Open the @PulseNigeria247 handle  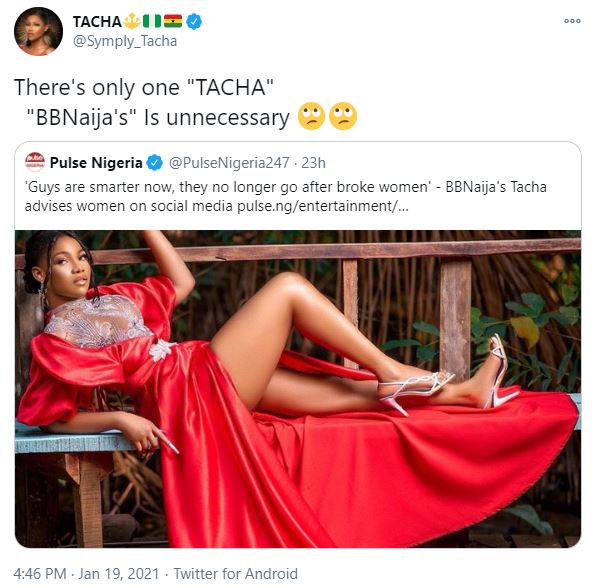229,163
